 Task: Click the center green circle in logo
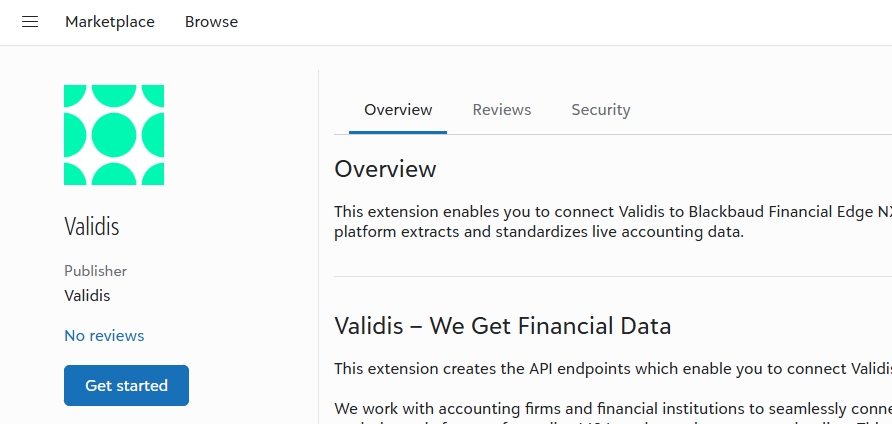click(x=114, y=135)
